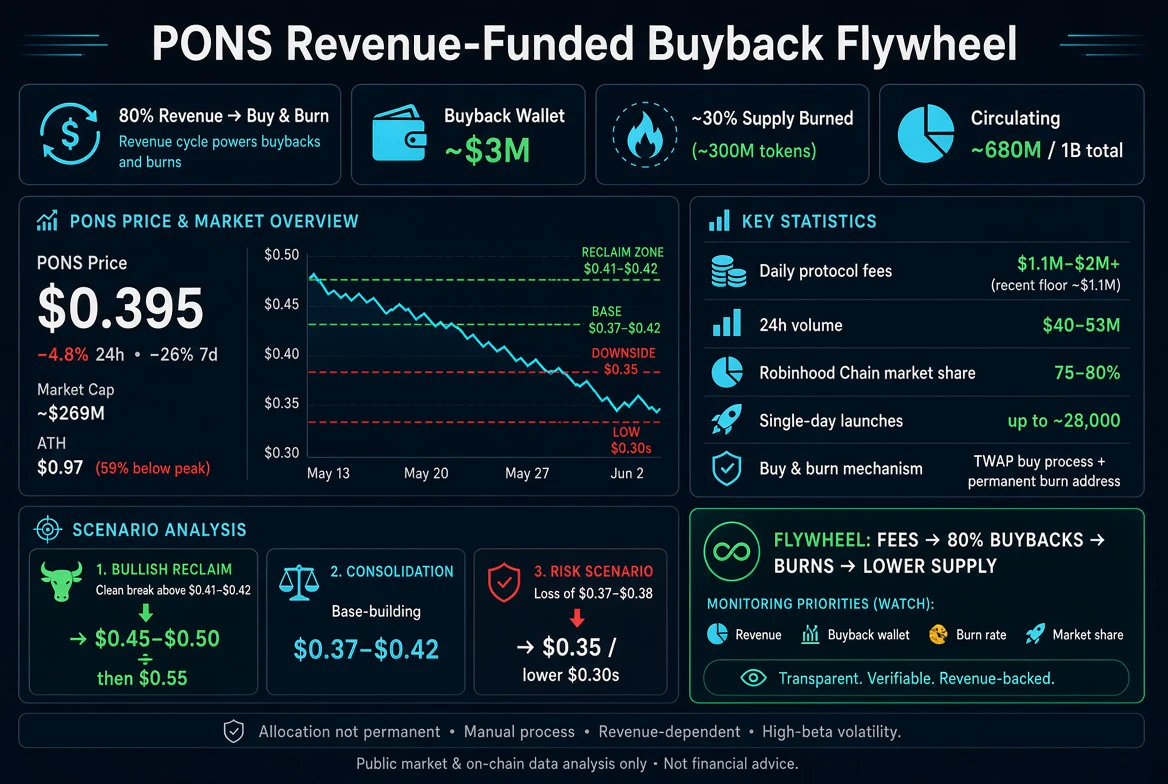This screenshot has height=784, width=1168.
Task: Click the scales icon in Consolidation card
Action: tap(298, 582)
